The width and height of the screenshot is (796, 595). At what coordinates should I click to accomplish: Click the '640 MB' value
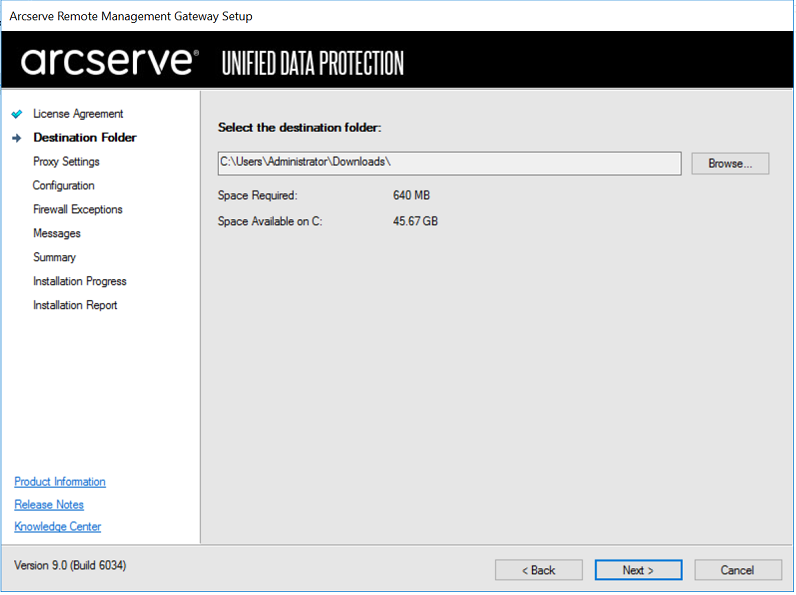point(411,195)
